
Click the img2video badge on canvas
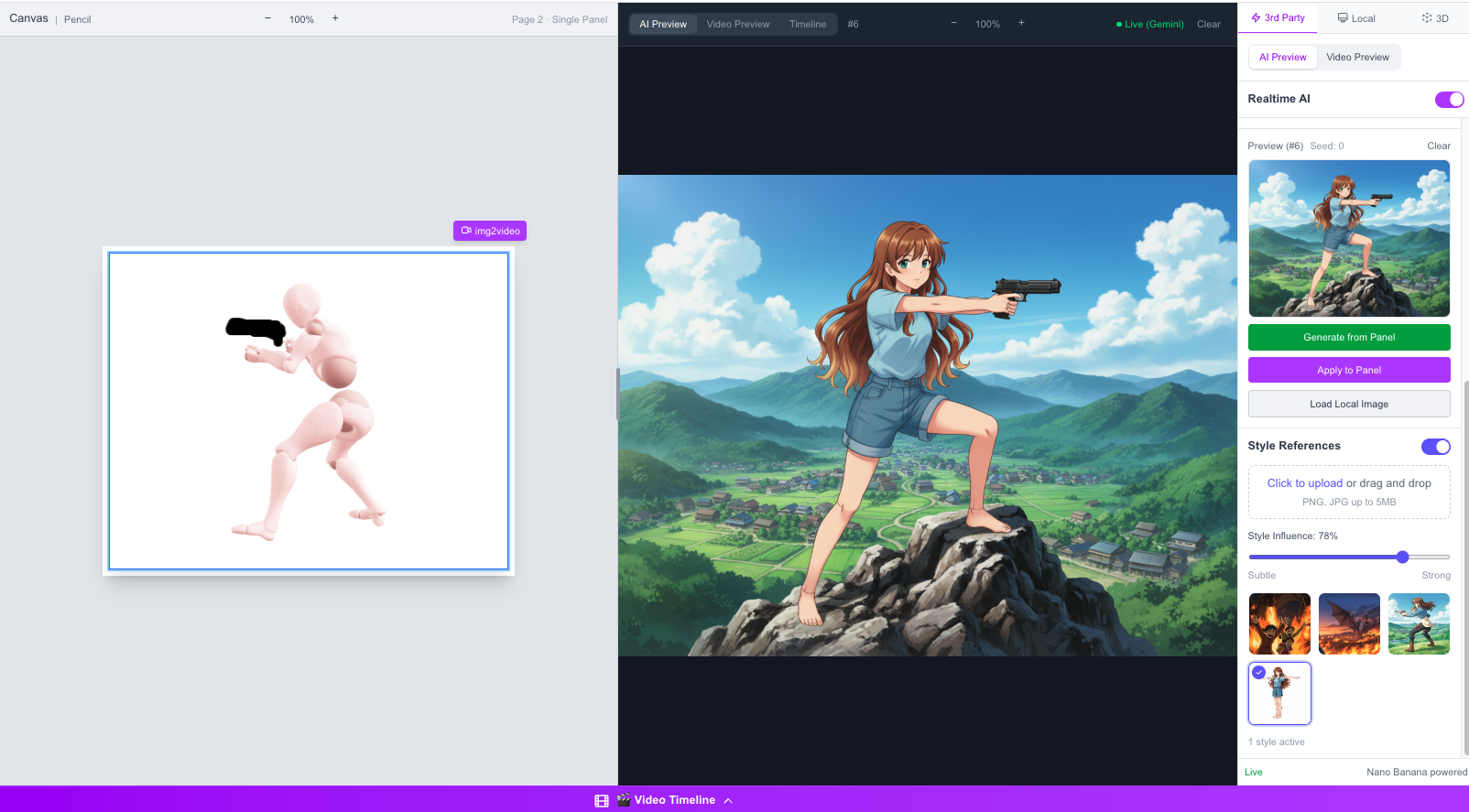(490, 231)
